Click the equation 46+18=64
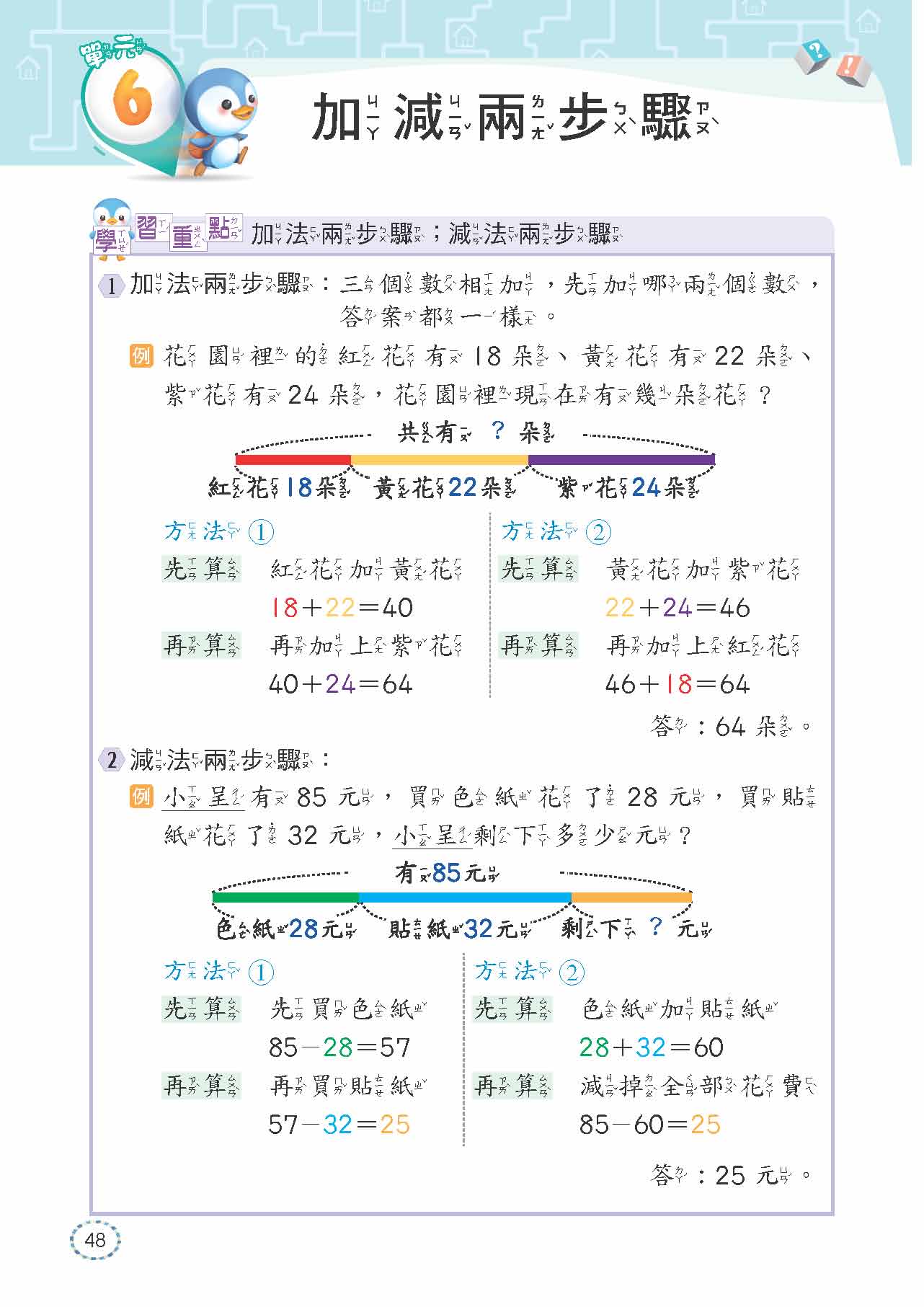The image size is (924, 1307). [678, 684]
